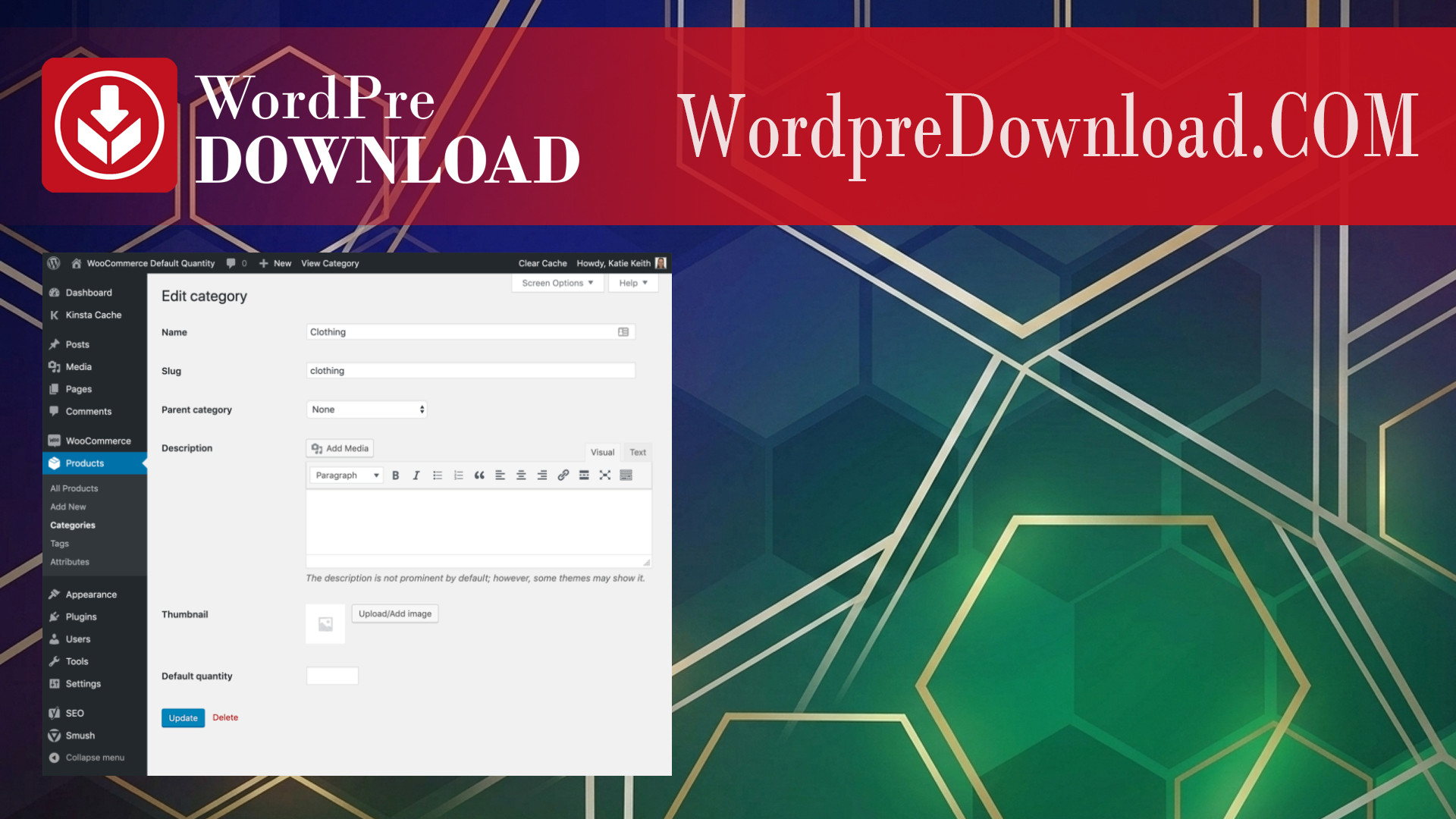Screen dimensions: 1456x819
Task: Align description text left
Action: (x=500, y=475)
